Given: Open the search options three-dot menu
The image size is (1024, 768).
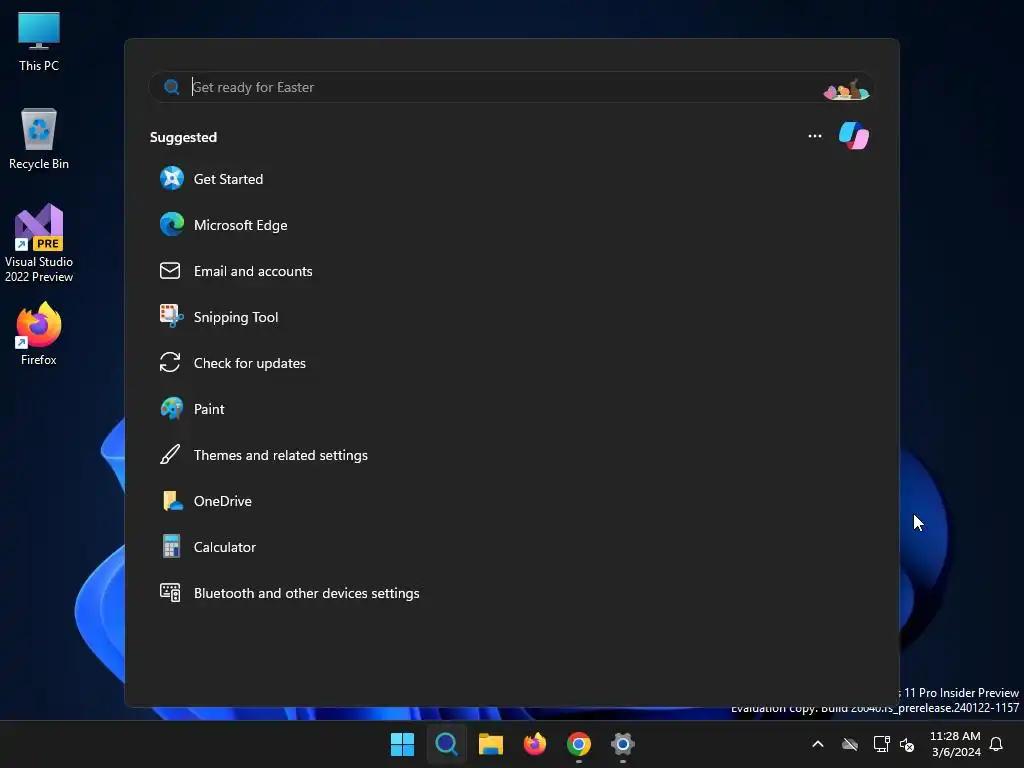Looking at the screenshot, I should [814, 136].
